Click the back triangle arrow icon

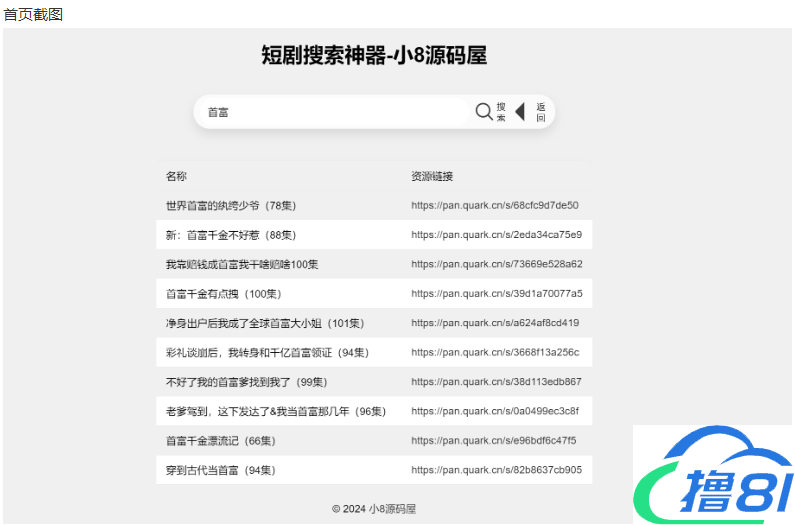[520, 112]
